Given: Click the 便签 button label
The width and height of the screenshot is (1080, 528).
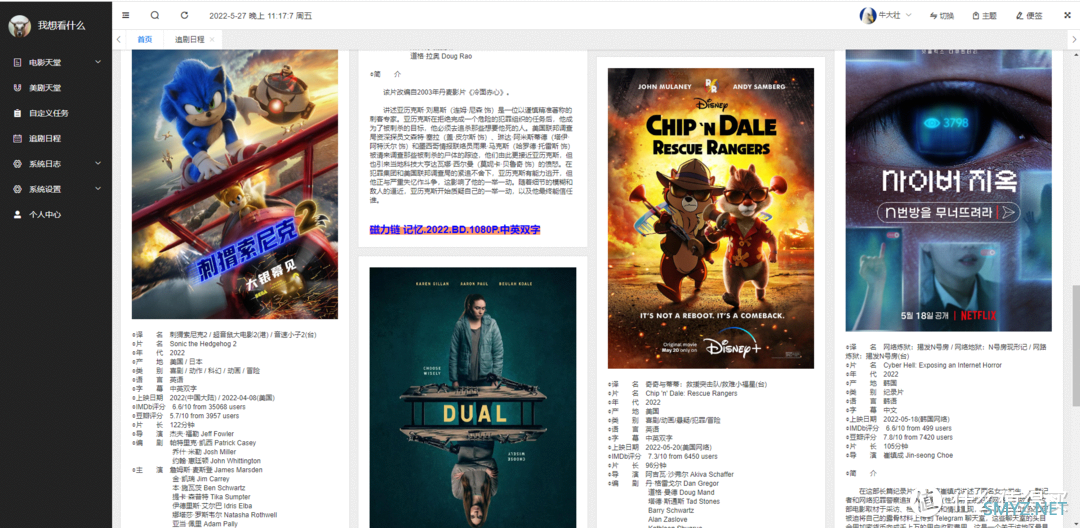Looking at the screenshot, I should tap(1035, 16).
